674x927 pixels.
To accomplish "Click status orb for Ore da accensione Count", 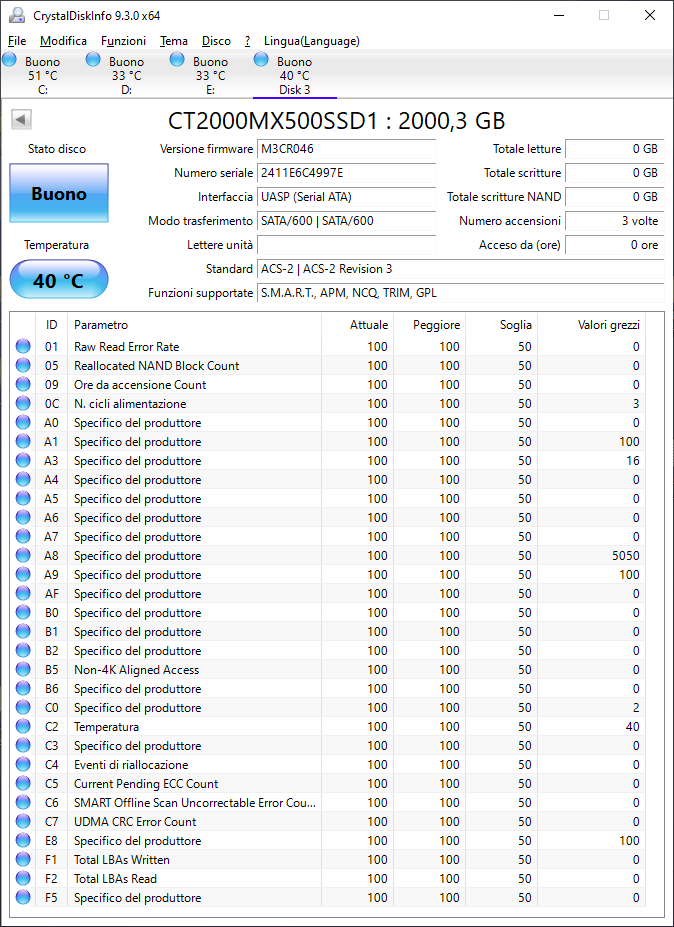I will (x=23, y=384).
